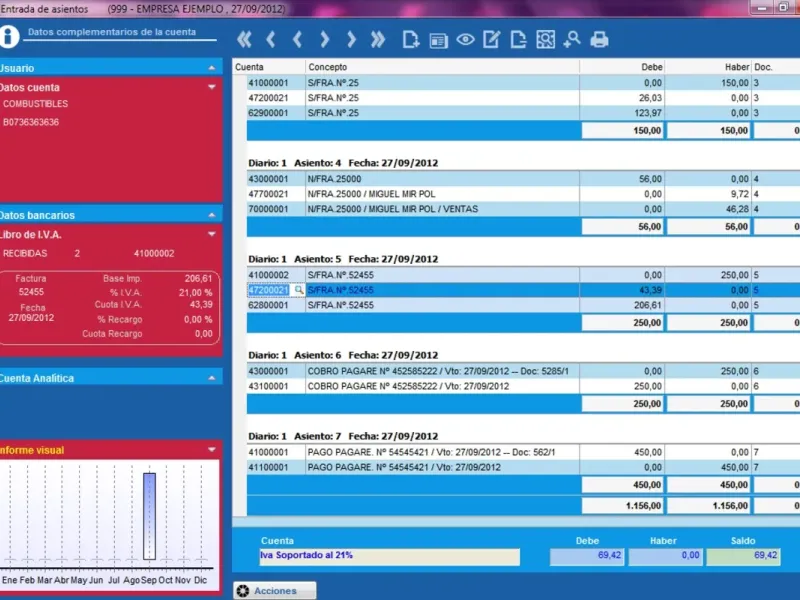Image resolution: width=800 pixels, height=600 pixels.
Task: Click the round info icon
Action: [9, 37]
